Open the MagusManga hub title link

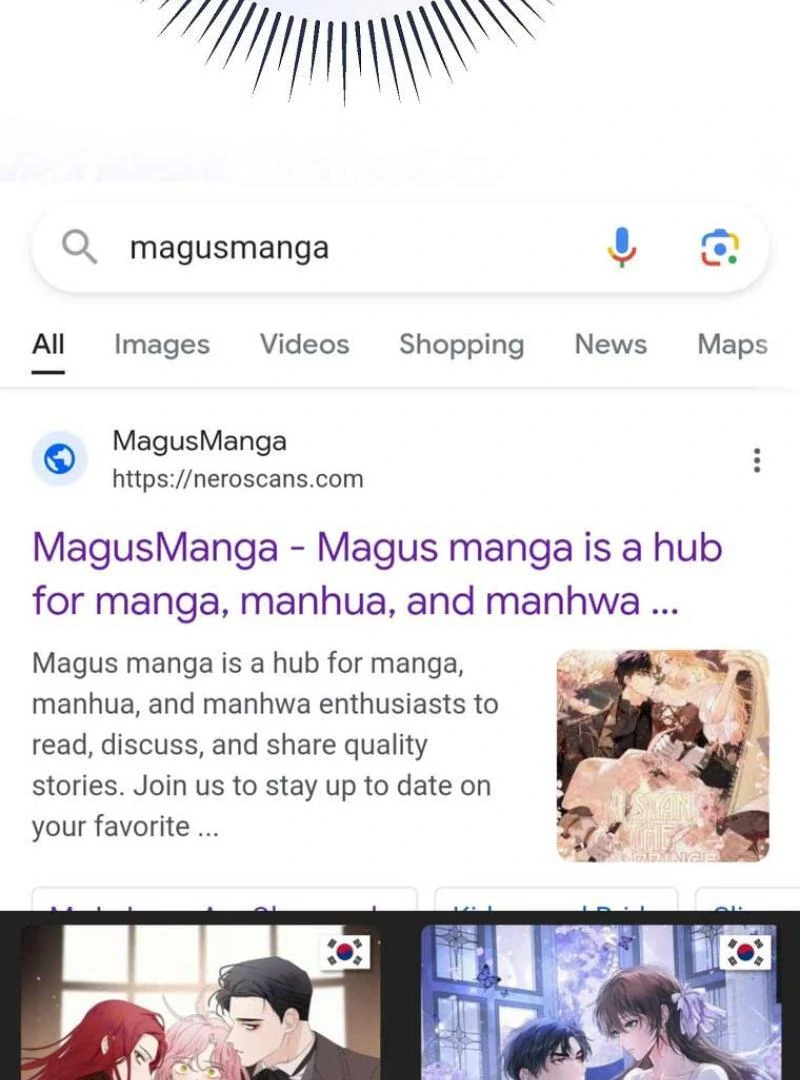[377, 574]
